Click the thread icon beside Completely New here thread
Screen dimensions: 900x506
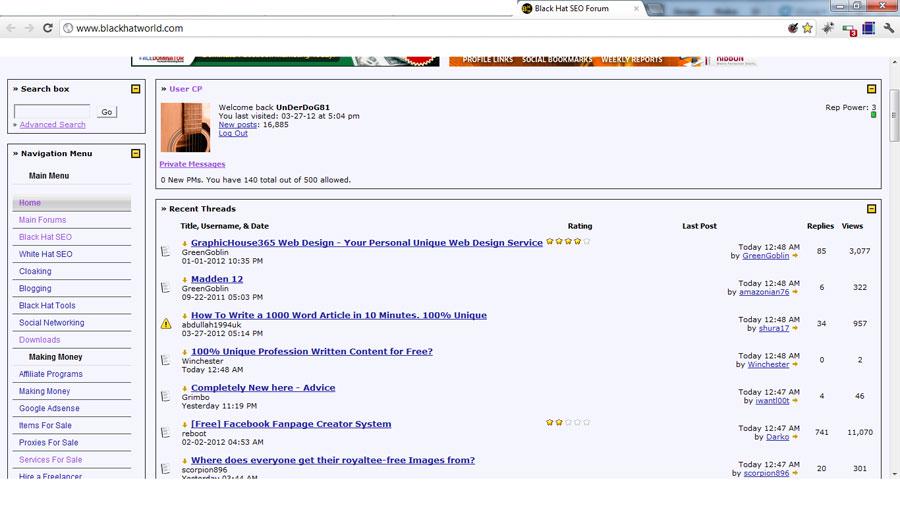tap(165, 396)
